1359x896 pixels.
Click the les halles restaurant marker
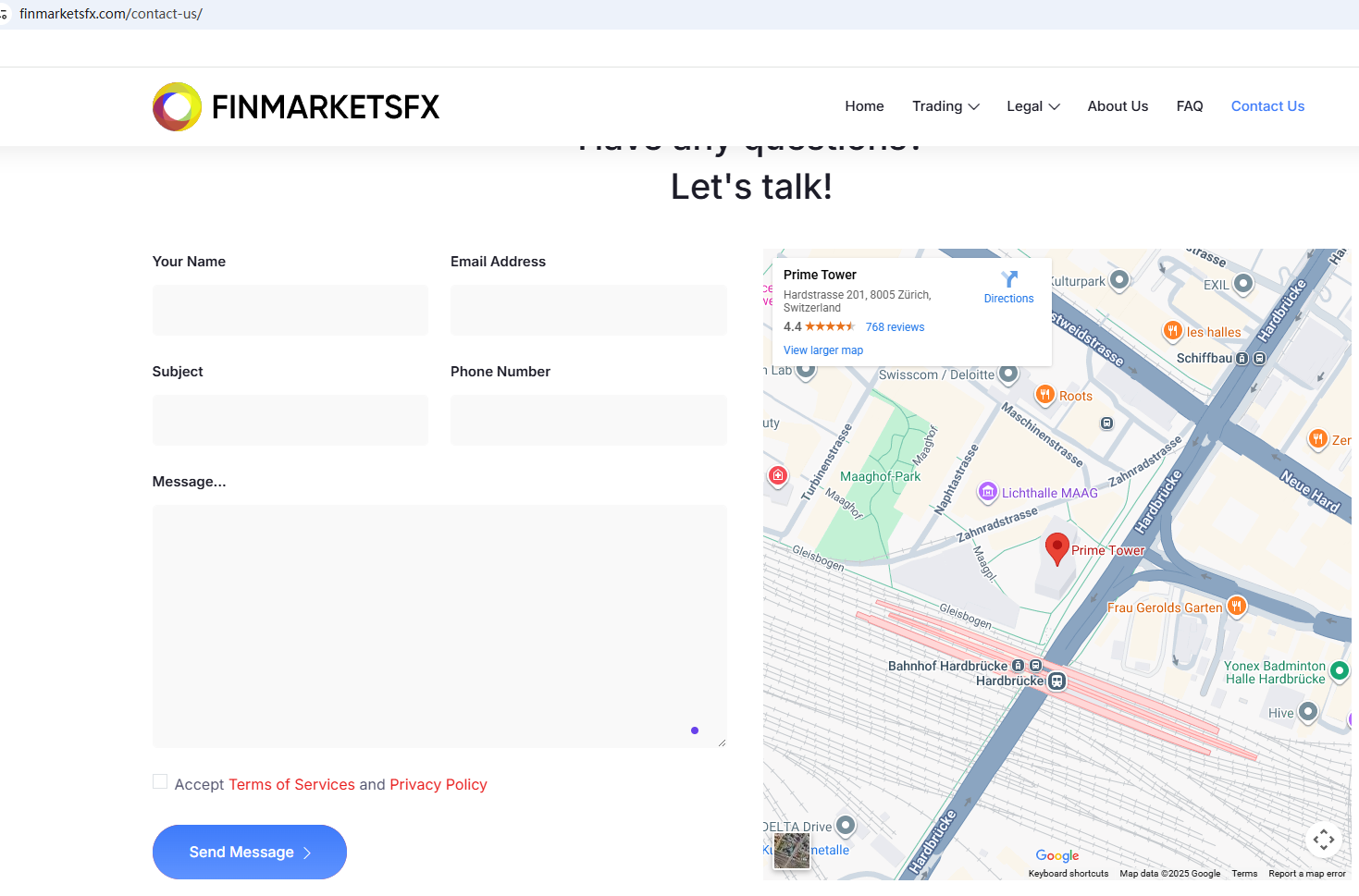(x=1172, y=331)
